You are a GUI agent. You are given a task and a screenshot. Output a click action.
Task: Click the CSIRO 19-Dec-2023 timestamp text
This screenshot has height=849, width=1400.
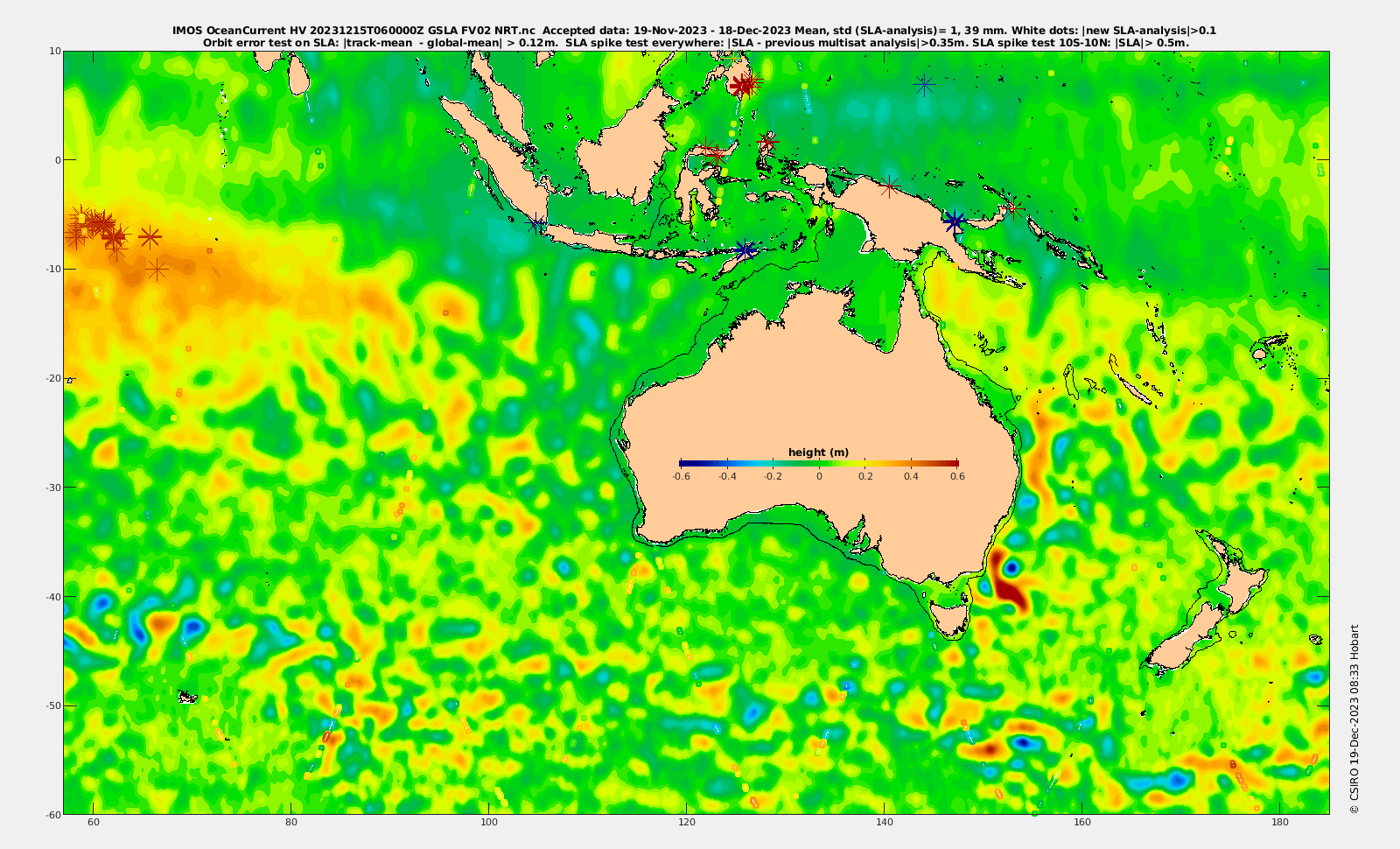1354,719
